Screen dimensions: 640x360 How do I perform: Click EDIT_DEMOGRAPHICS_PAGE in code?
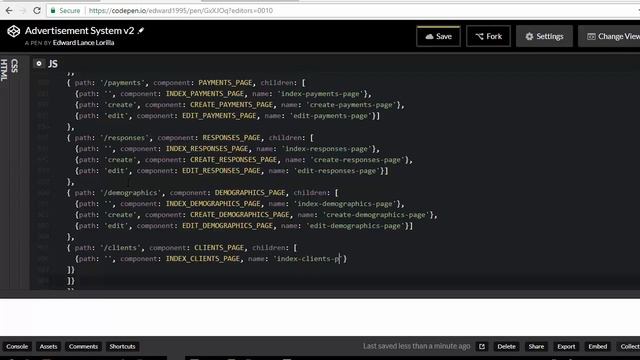coord(227,226)
